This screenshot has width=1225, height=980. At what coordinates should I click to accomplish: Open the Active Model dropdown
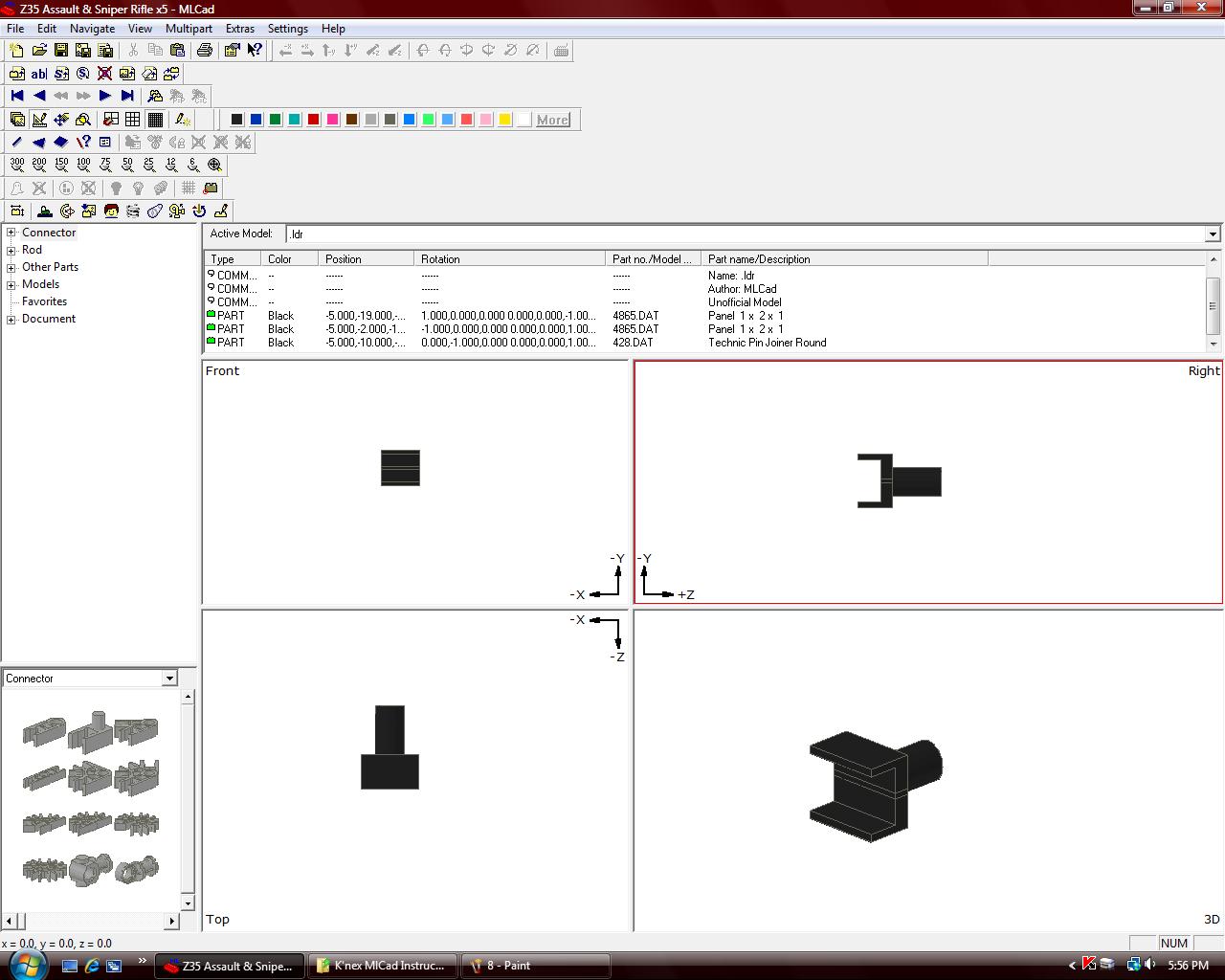click(1213, 234)
